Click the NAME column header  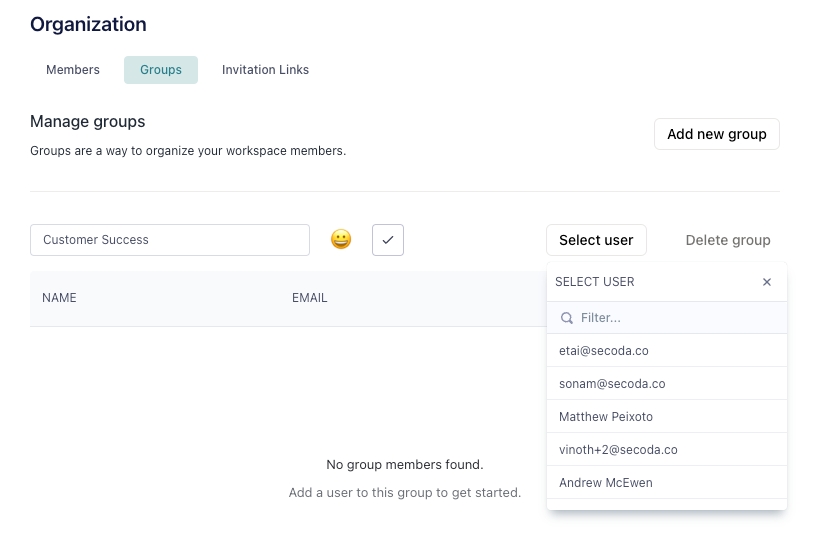click(x=59, y=298)
